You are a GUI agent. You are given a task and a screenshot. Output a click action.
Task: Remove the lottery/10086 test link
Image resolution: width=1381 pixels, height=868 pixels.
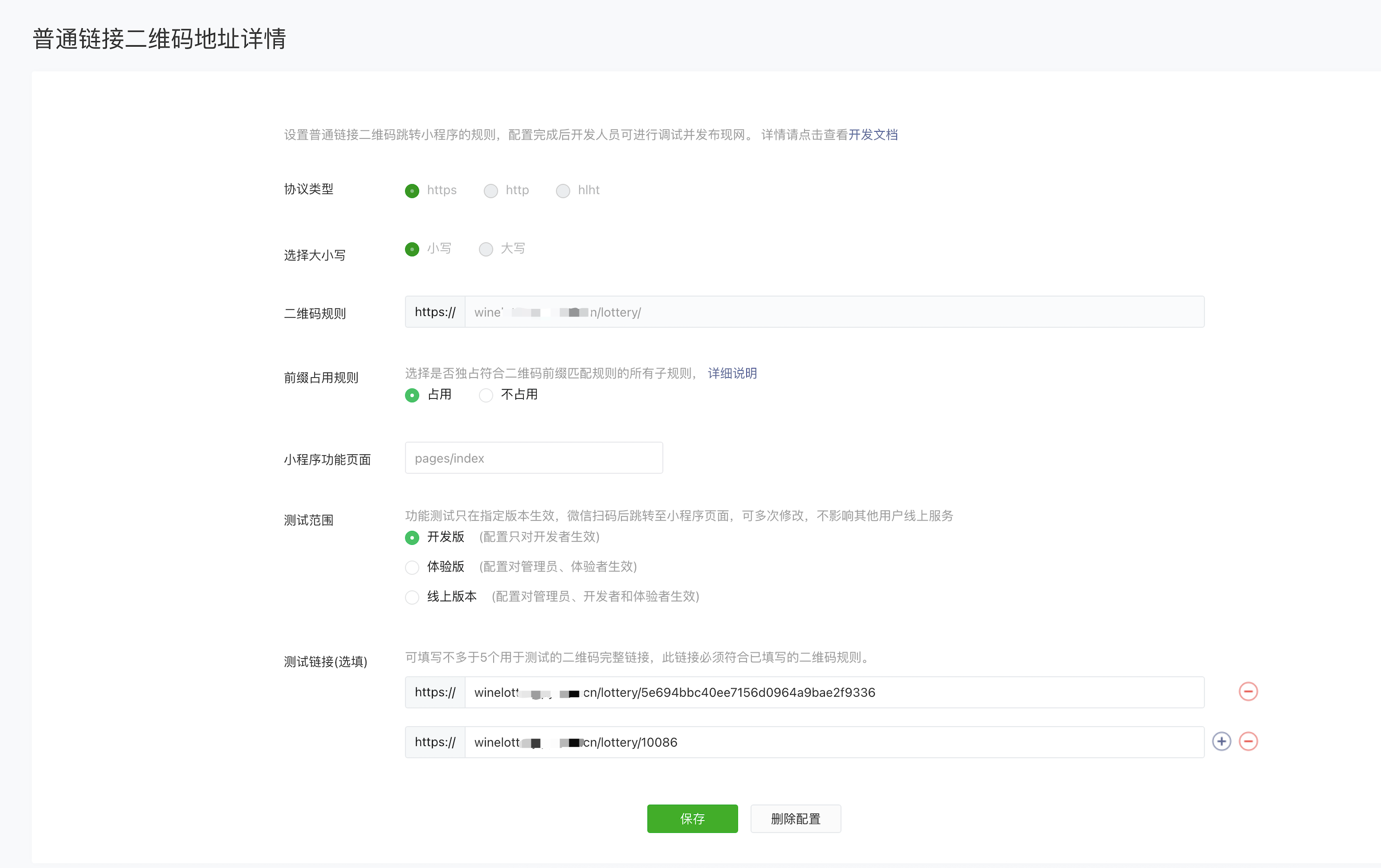tap(1248, 741)
